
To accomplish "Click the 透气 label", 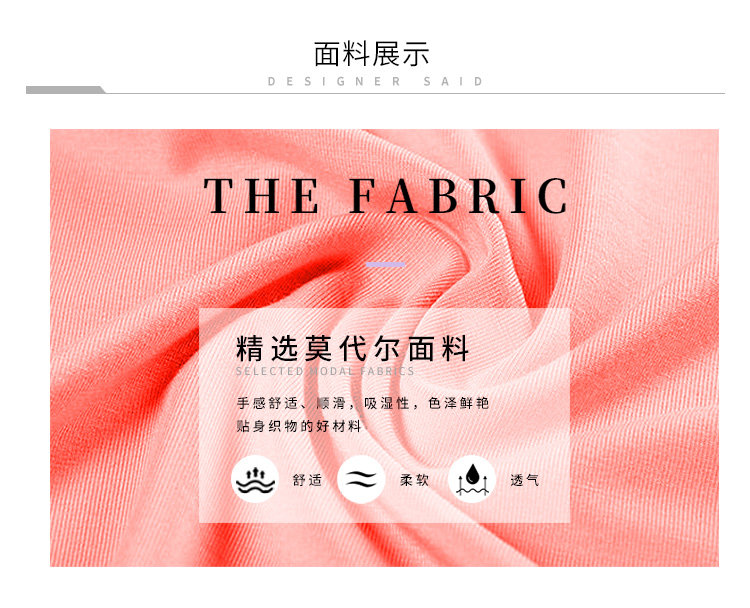I will [525, 480].
